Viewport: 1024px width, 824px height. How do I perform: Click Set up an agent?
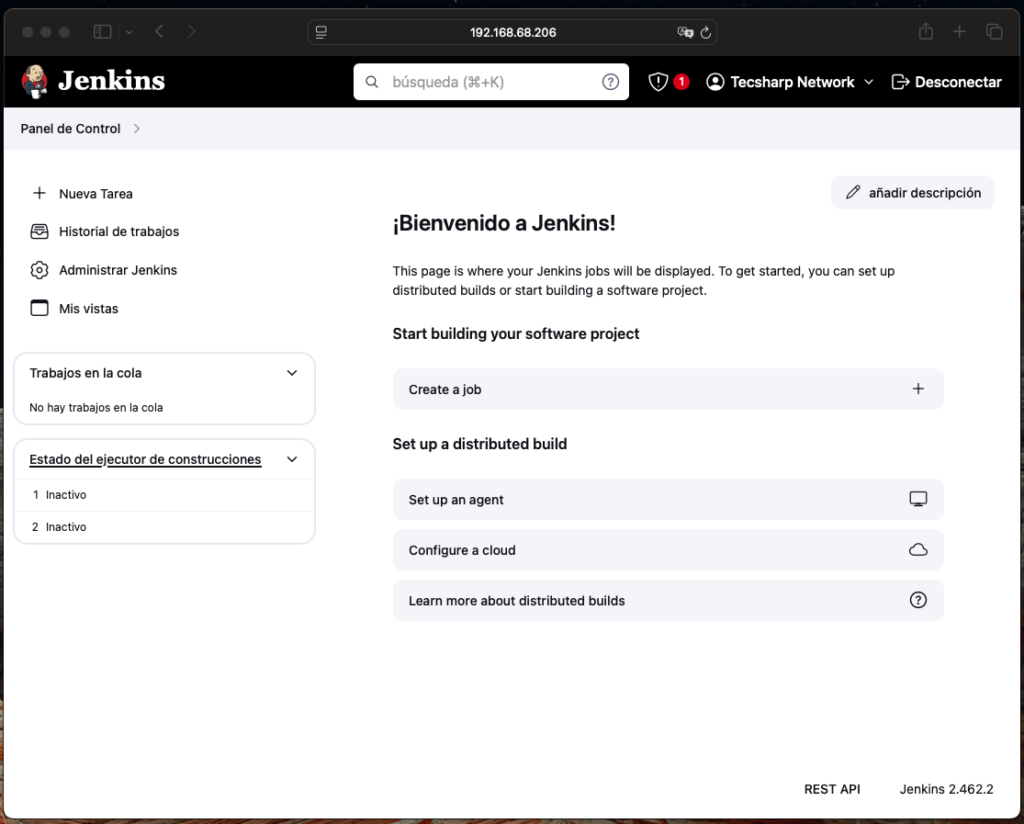click(x=667, y=499)
